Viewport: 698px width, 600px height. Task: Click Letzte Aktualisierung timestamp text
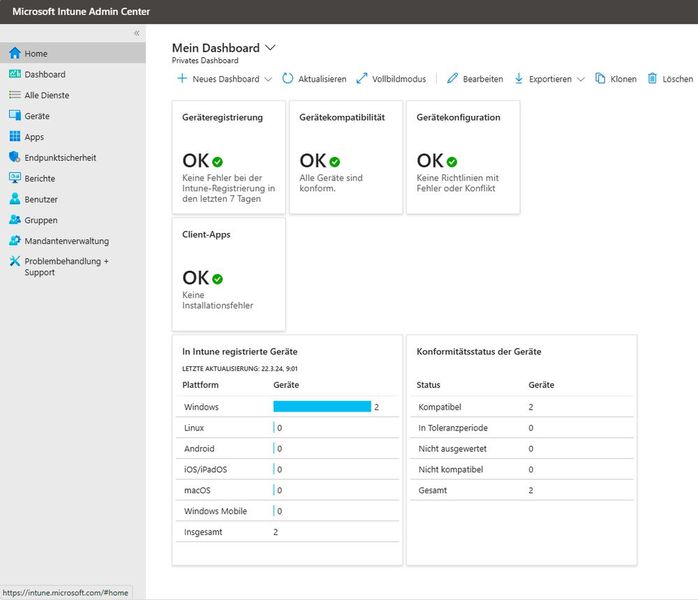[239, 369]
